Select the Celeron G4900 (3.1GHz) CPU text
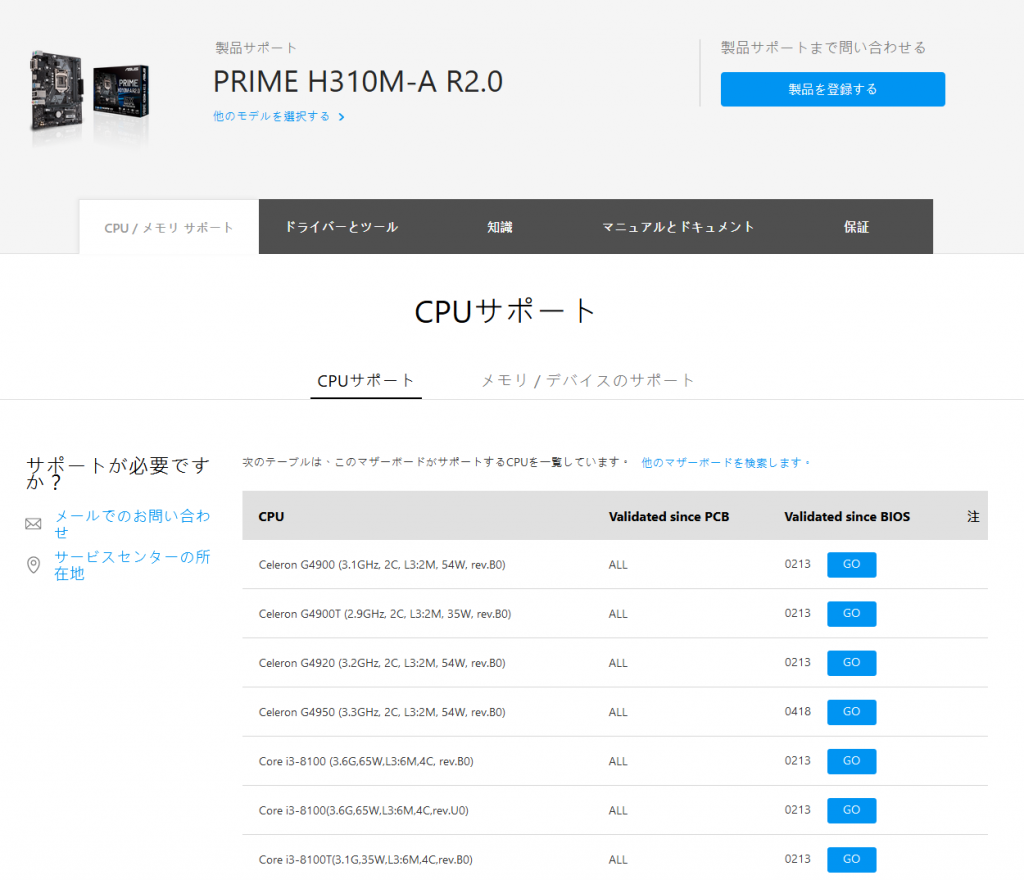 (x=382, y=565)
